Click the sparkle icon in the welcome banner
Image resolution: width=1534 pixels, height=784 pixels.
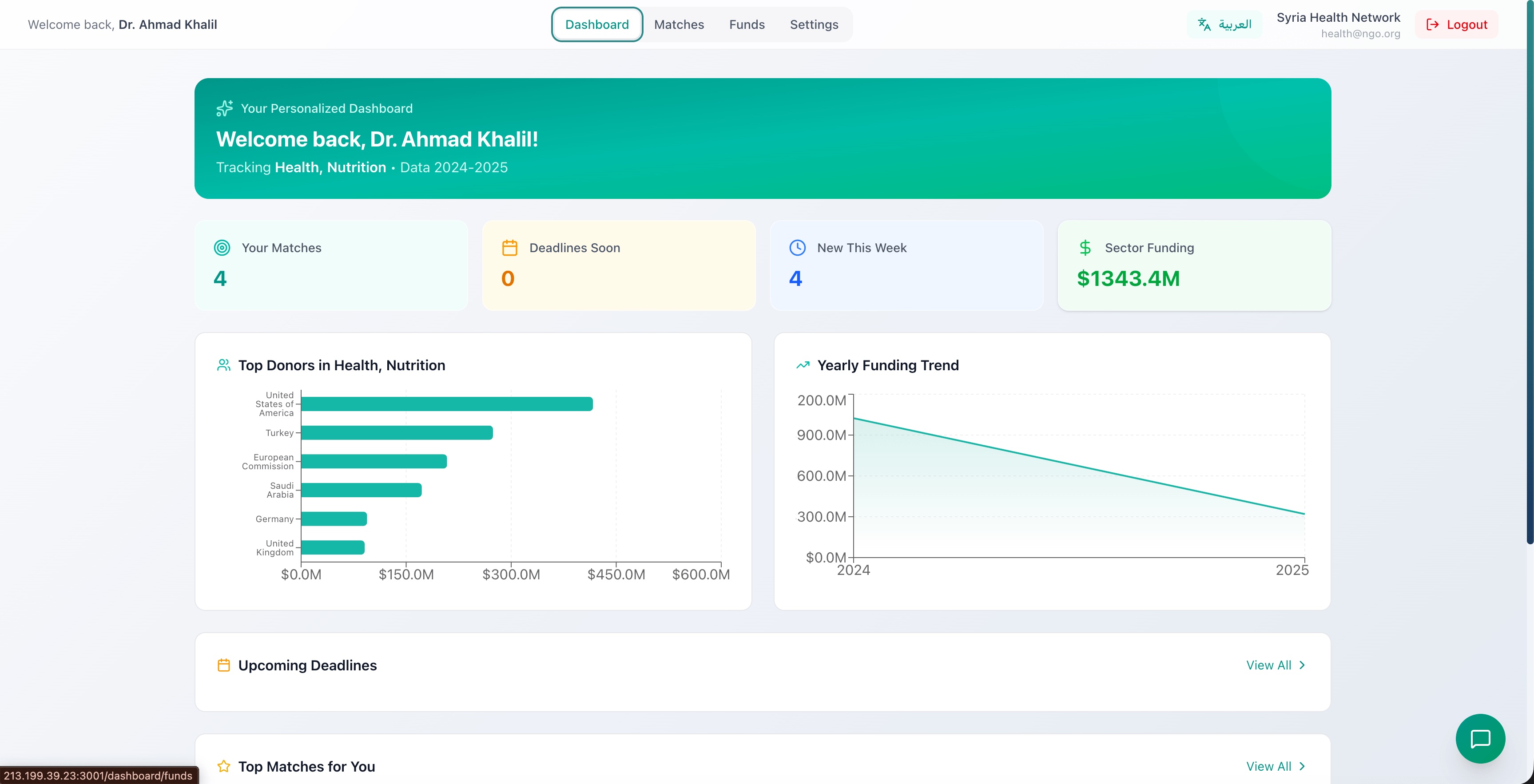point(224,108)
